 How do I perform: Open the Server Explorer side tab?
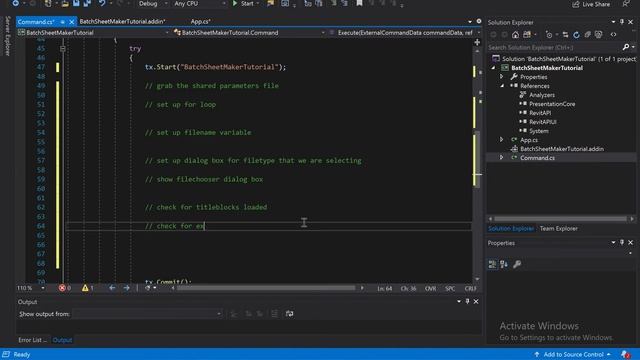7,36
